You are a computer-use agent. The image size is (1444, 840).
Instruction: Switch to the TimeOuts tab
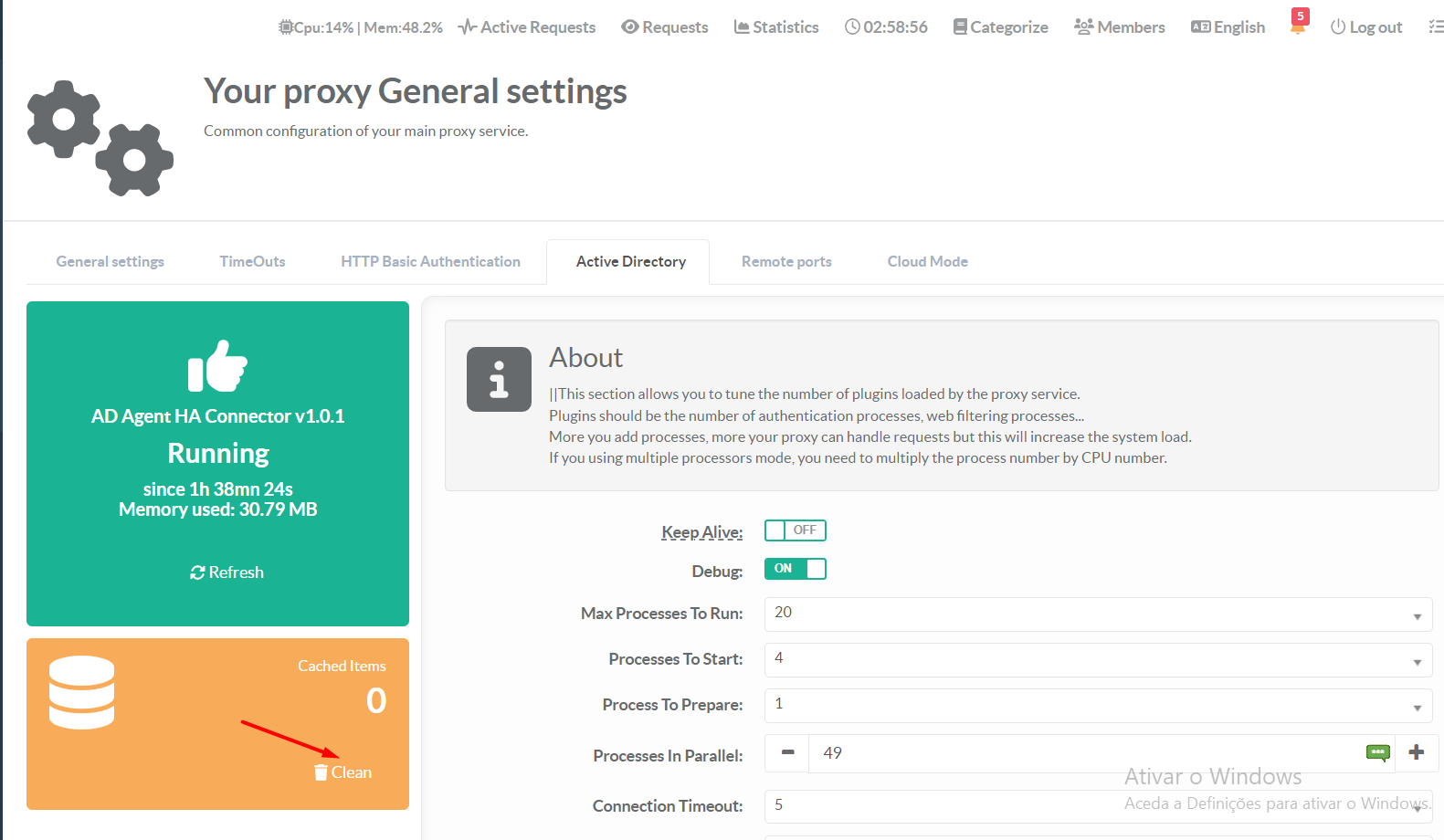click(252, 262)
